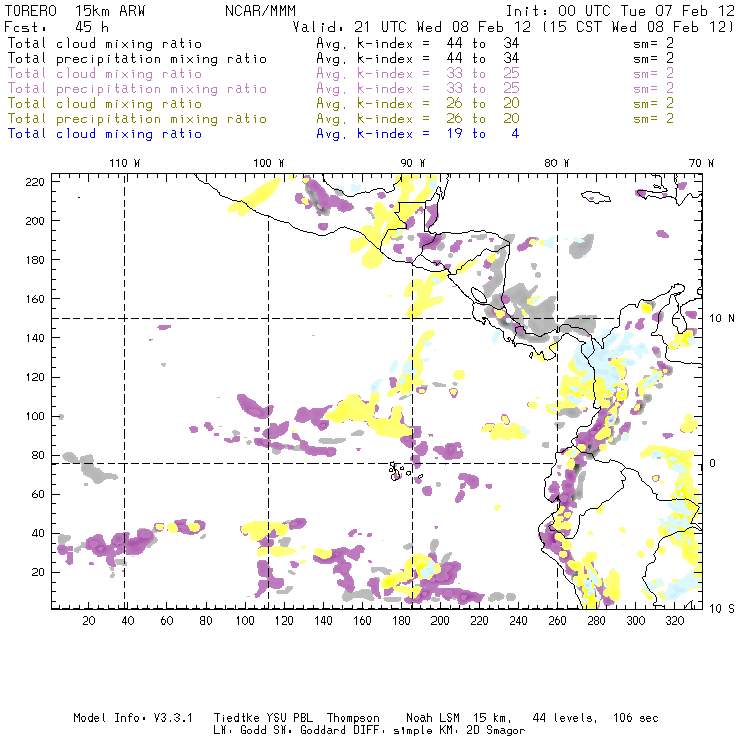This screenshot has width=740, height=740.
Task: Click purple 'Total precipitation mixing ratio' legend label
Action: pyautogui.click(x=137, y=89)
